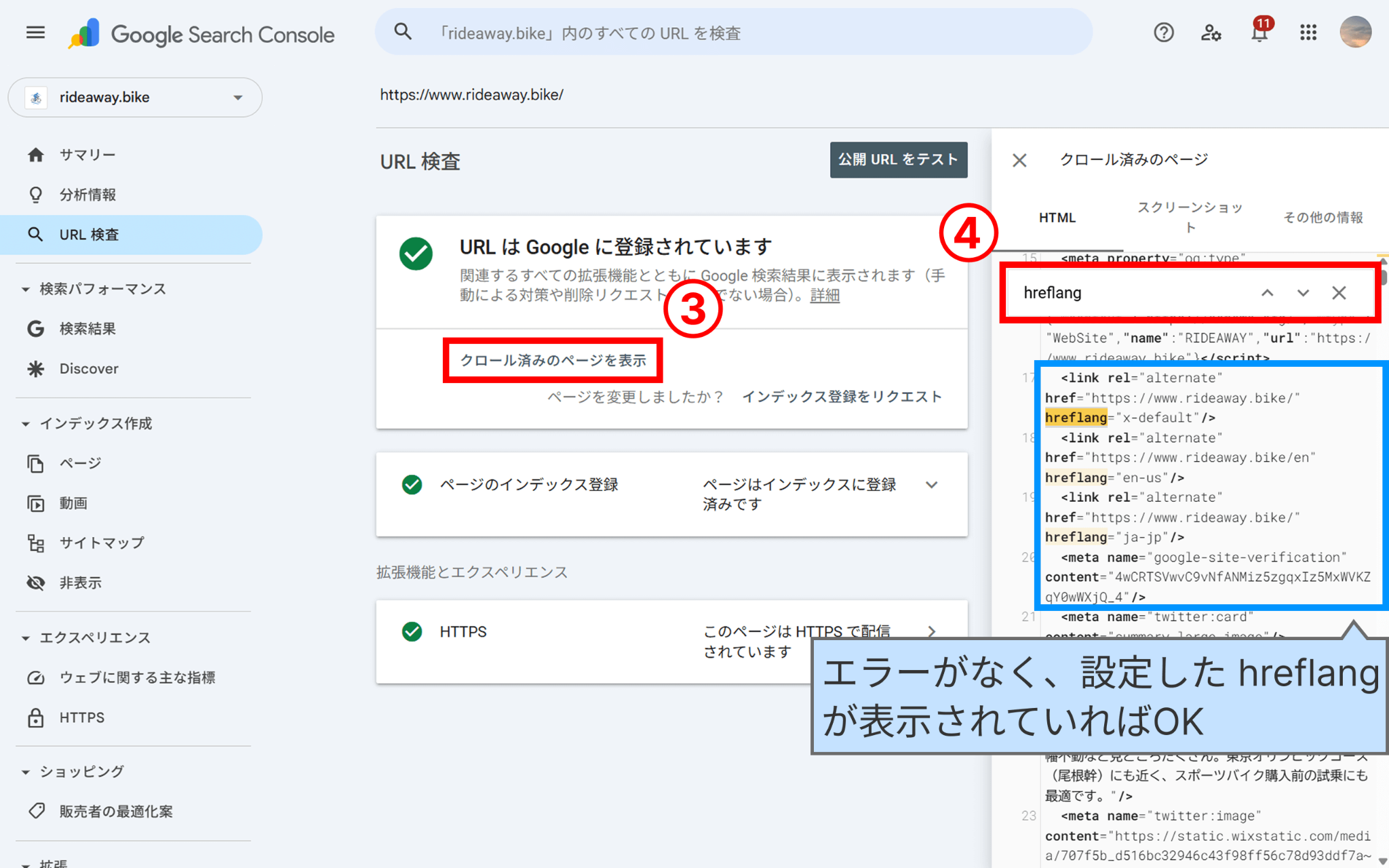Click インデックス登録をリクエスト
Image resolution: width=1389 pixels, height=868 pixels.
point(843,397)
